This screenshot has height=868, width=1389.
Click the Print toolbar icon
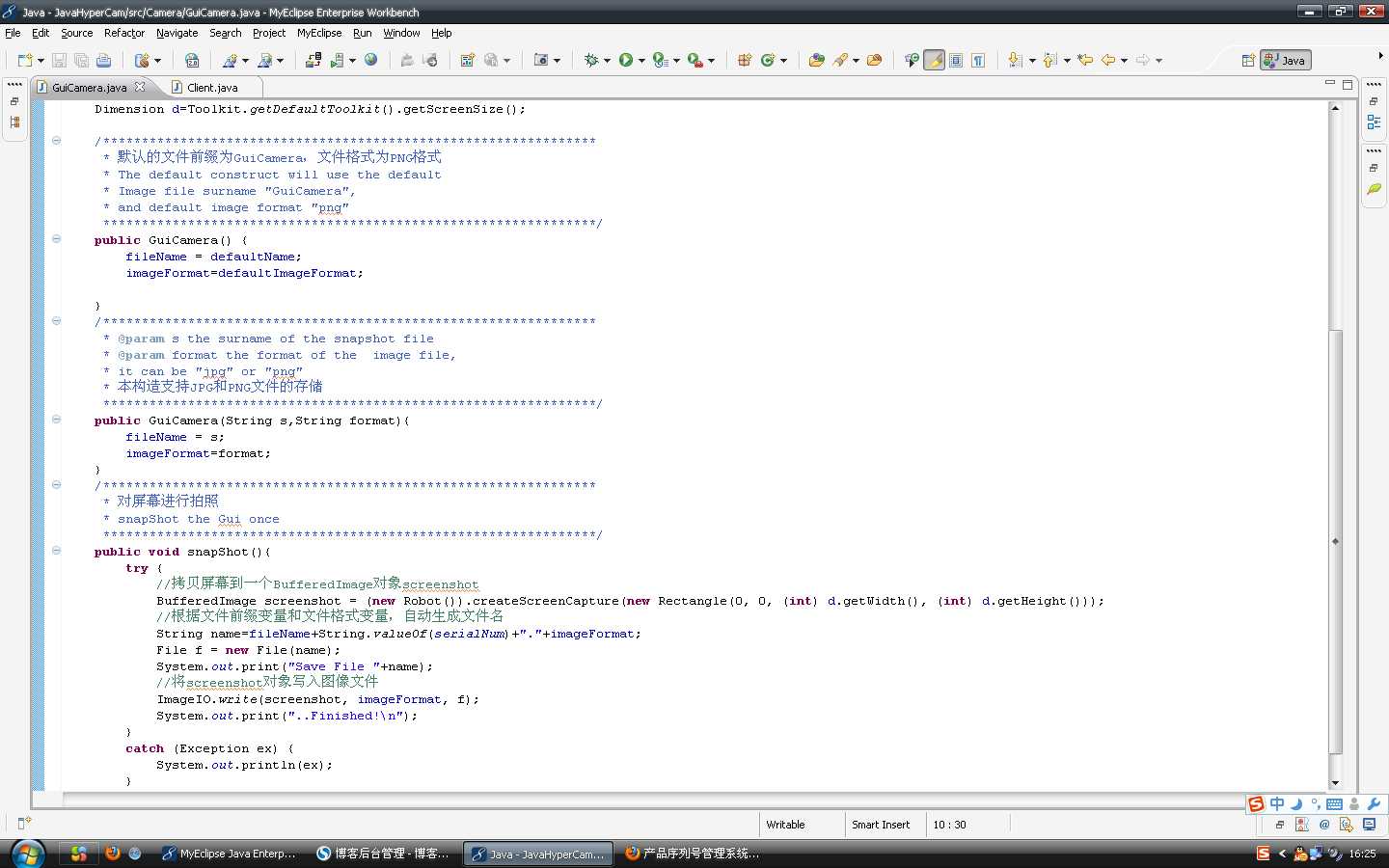[103, 60]
